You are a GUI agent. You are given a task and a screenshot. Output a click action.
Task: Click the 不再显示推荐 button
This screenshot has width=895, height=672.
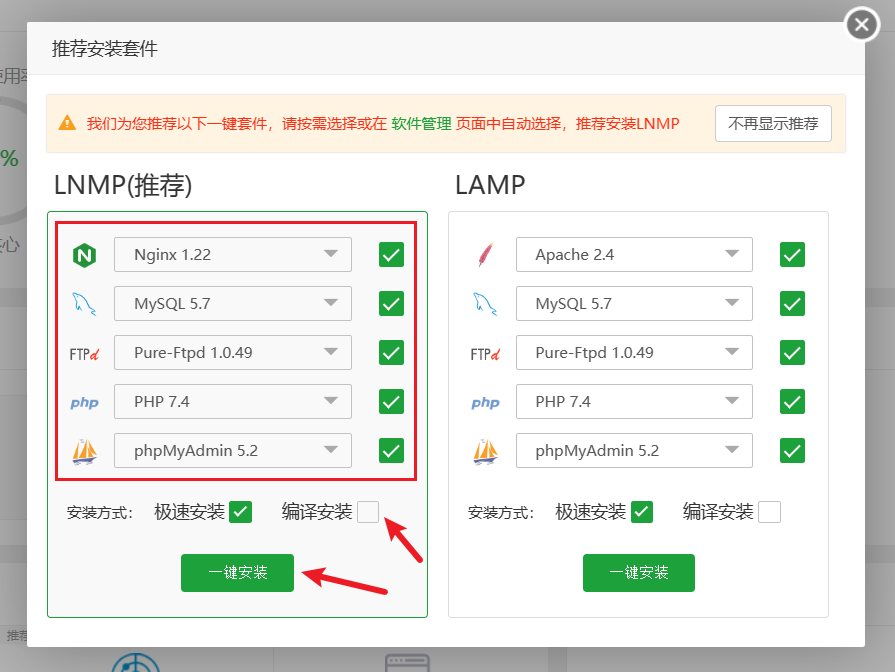tap(773, 123)
